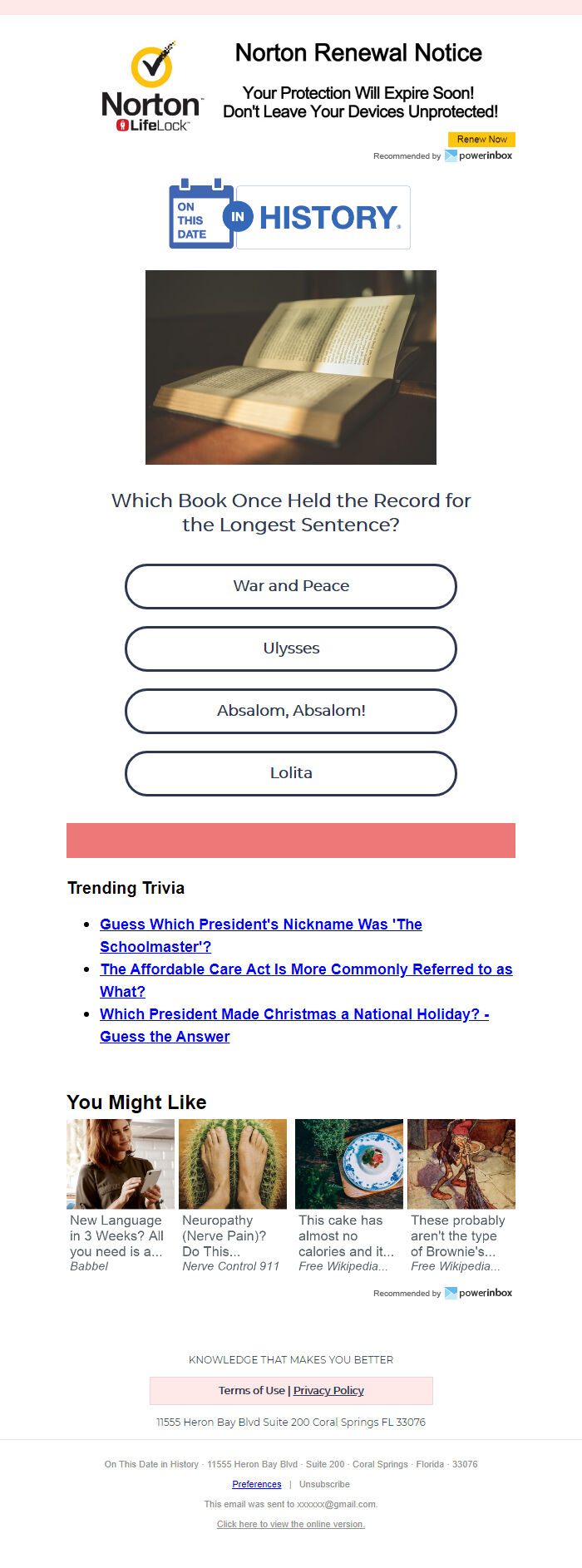Select the Lolita answer

tap(291, 773)
